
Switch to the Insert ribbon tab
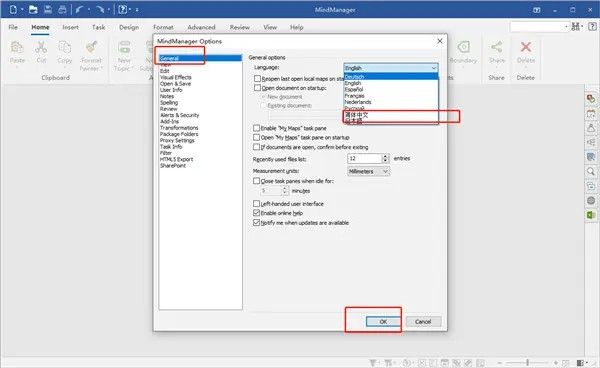point(70,27)
